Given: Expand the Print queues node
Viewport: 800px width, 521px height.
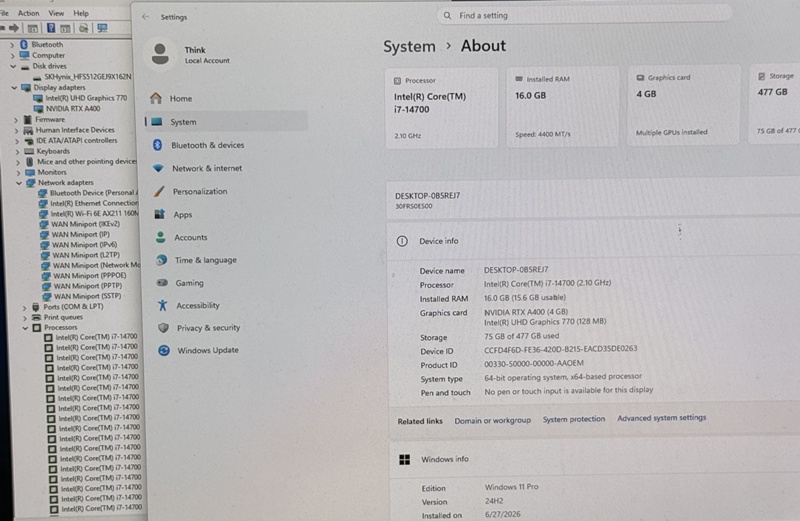Looking at the screenshot, I should [24, 317].
